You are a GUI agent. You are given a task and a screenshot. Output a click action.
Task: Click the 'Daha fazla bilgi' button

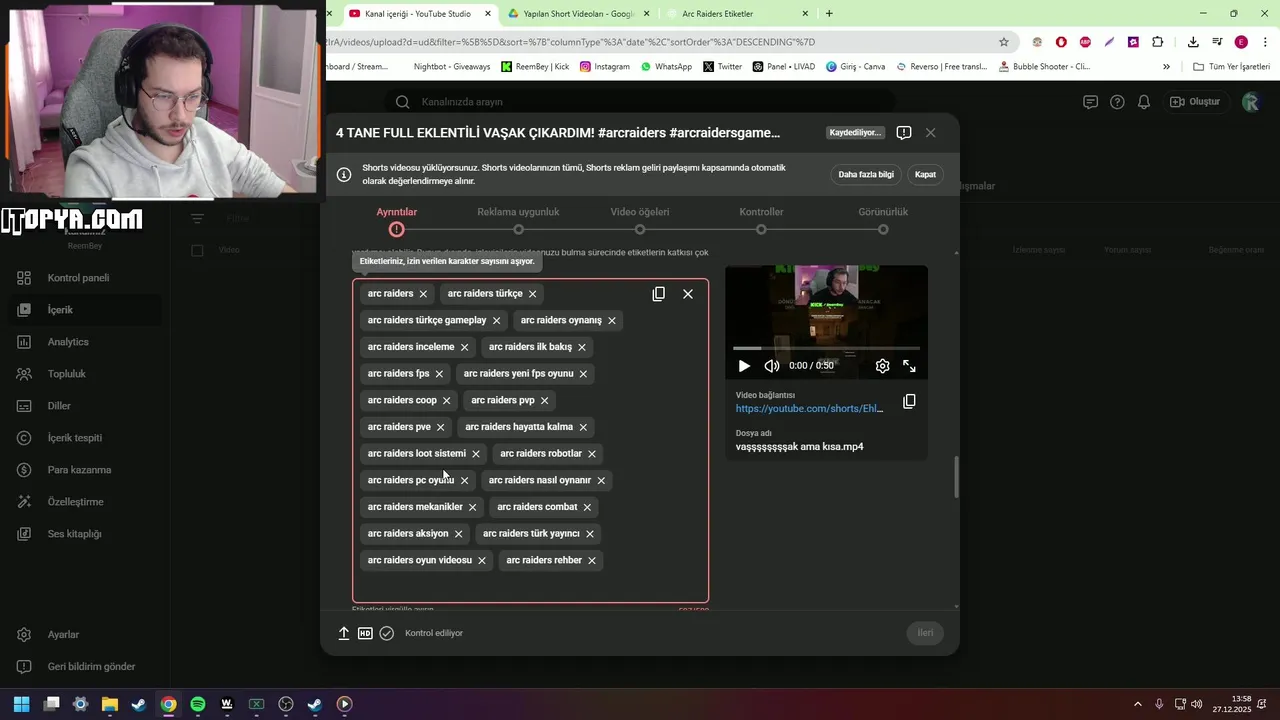(866, 174)
